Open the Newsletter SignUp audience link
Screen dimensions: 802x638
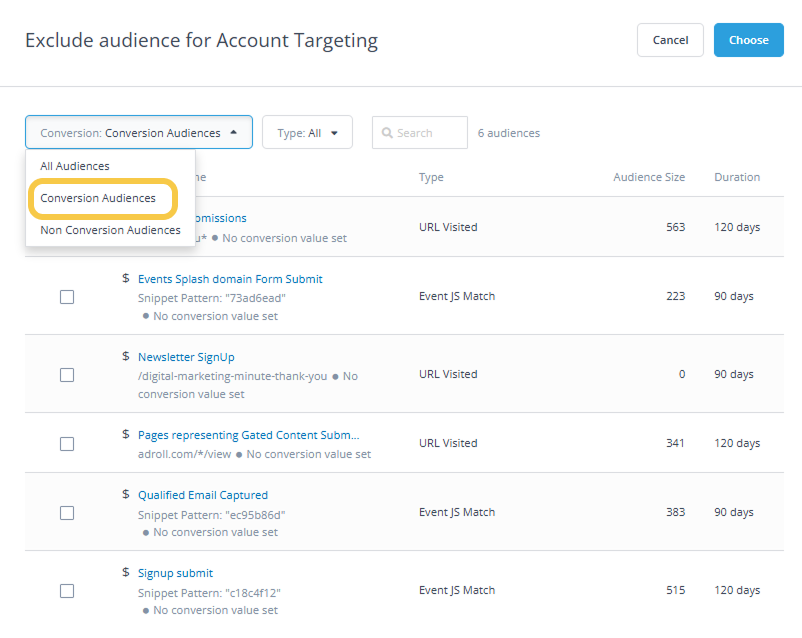coord(186,357)
